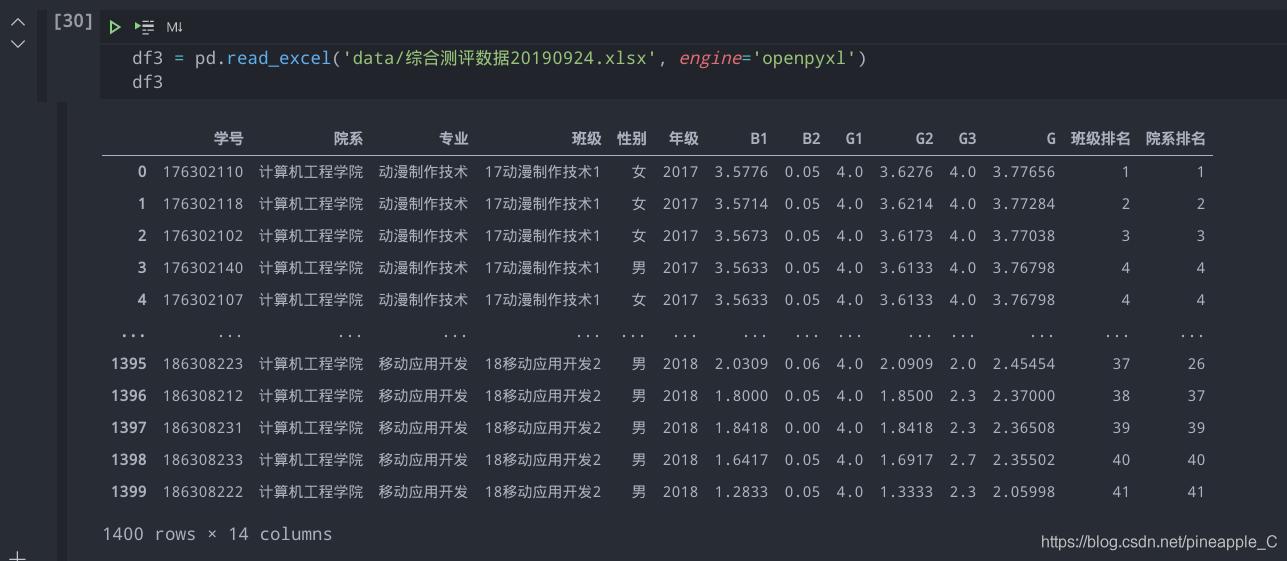
Task: Convert cell to Markdown via M↓ icon
Action: coord(174,27)
